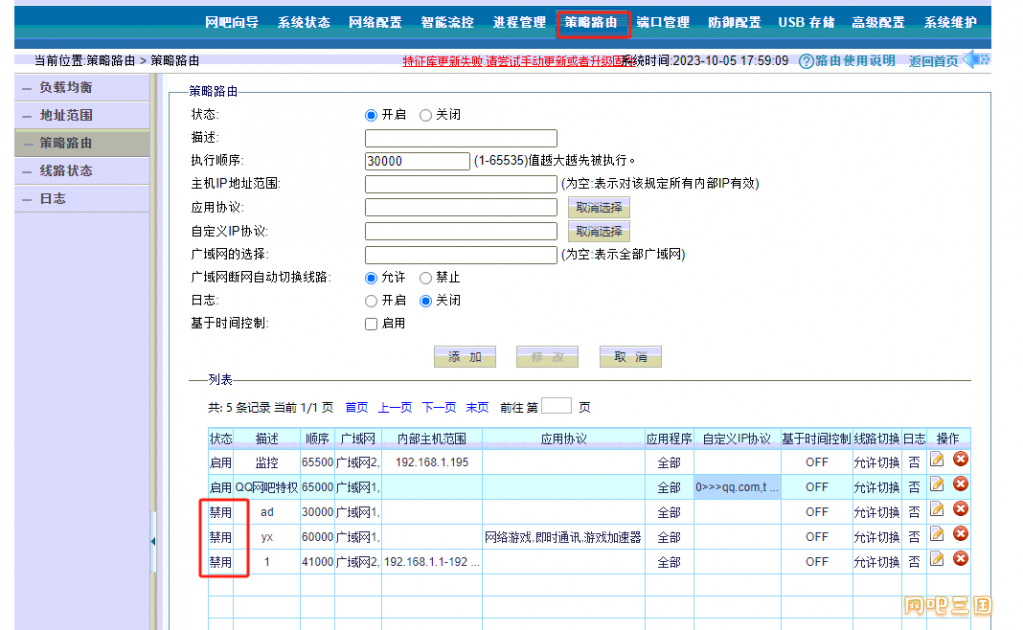Click the 添加 button
Viewport: 1023px width, 630px height.
click(464, 358)
